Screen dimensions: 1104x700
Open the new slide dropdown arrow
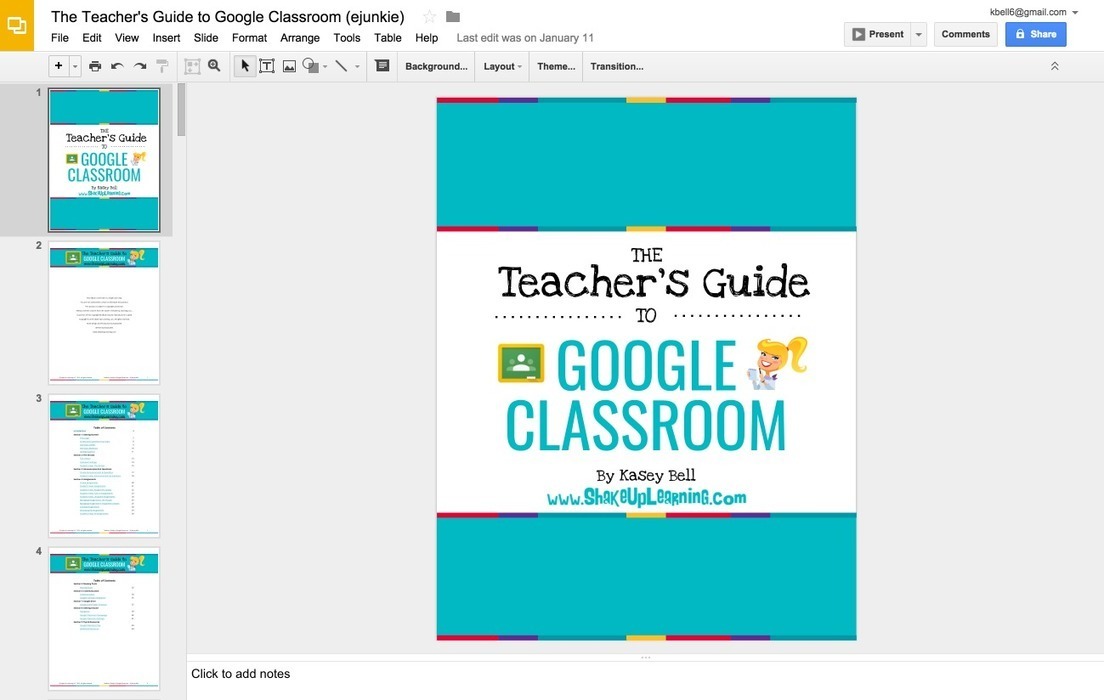(x=75, y=66)
